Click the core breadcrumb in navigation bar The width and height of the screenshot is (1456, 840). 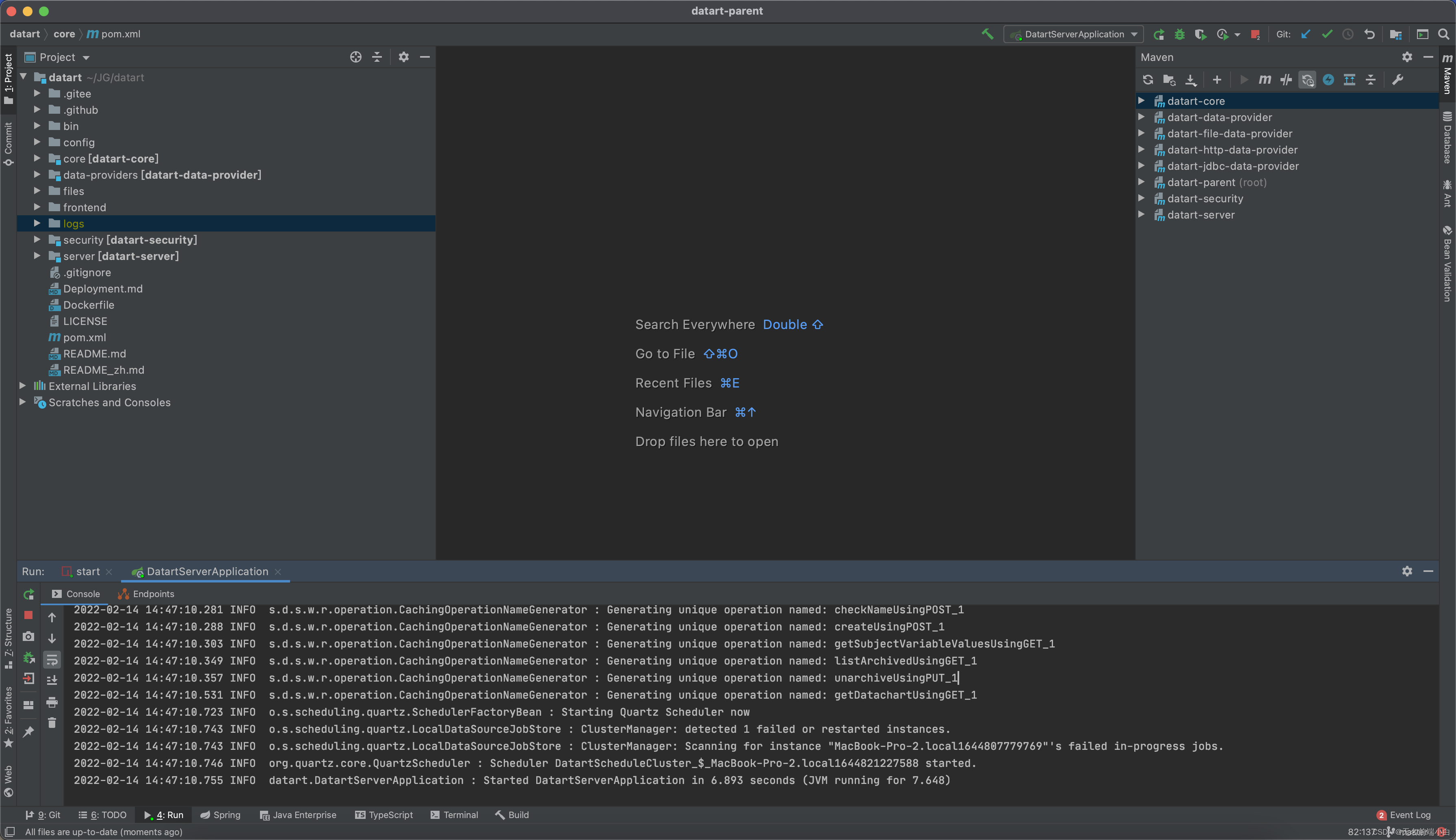[x=64, y=34]
